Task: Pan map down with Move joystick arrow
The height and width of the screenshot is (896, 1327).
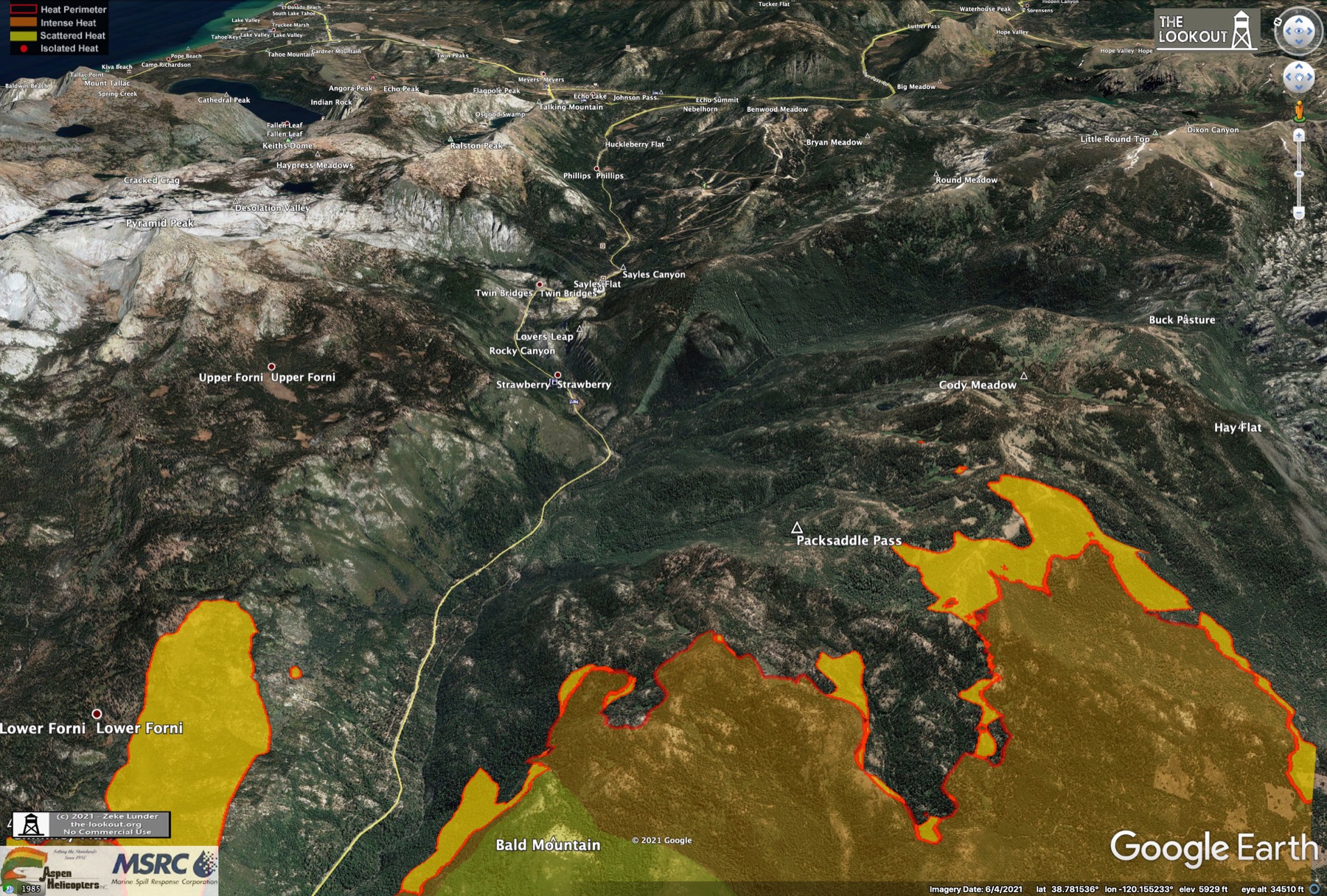Action: [1299, 88]
